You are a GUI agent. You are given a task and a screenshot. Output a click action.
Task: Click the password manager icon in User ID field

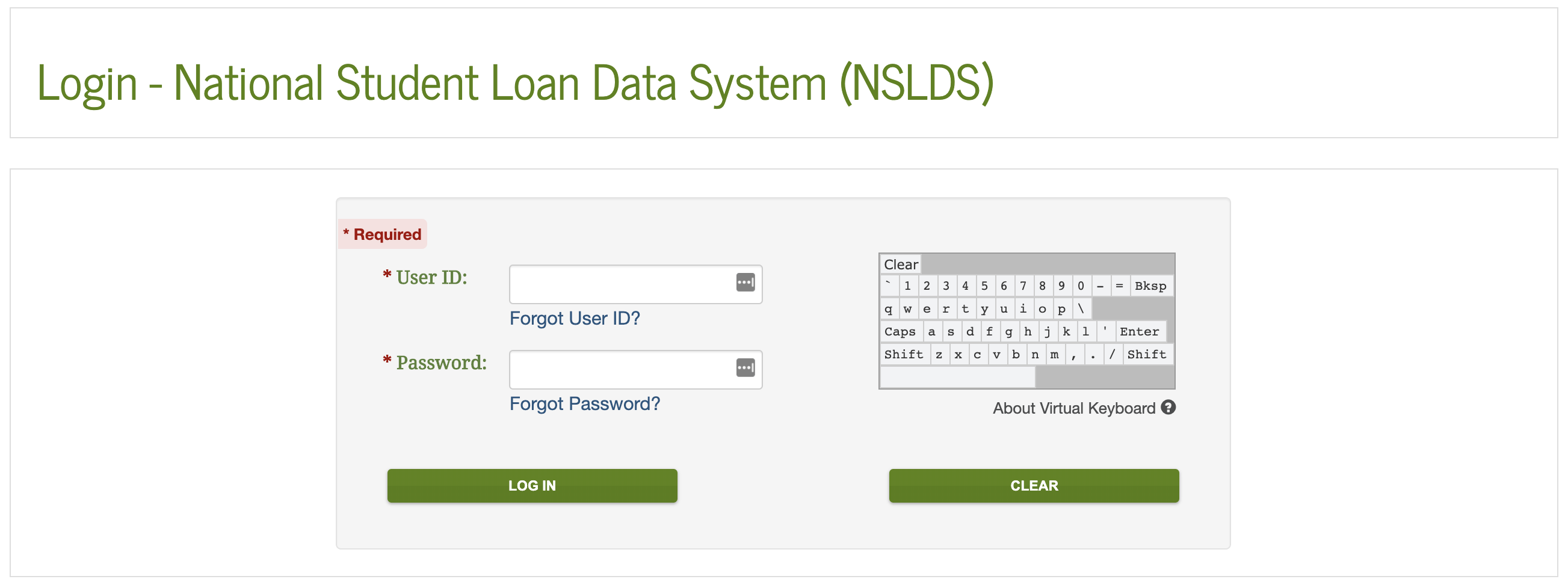[x=745, y=283]
